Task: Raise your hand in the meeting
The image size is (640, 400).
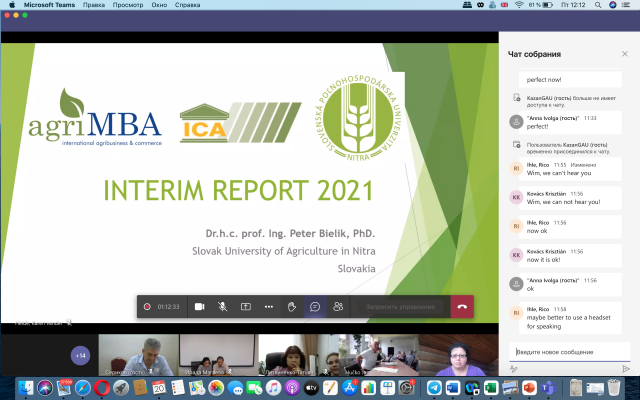Action: (291, 307)
